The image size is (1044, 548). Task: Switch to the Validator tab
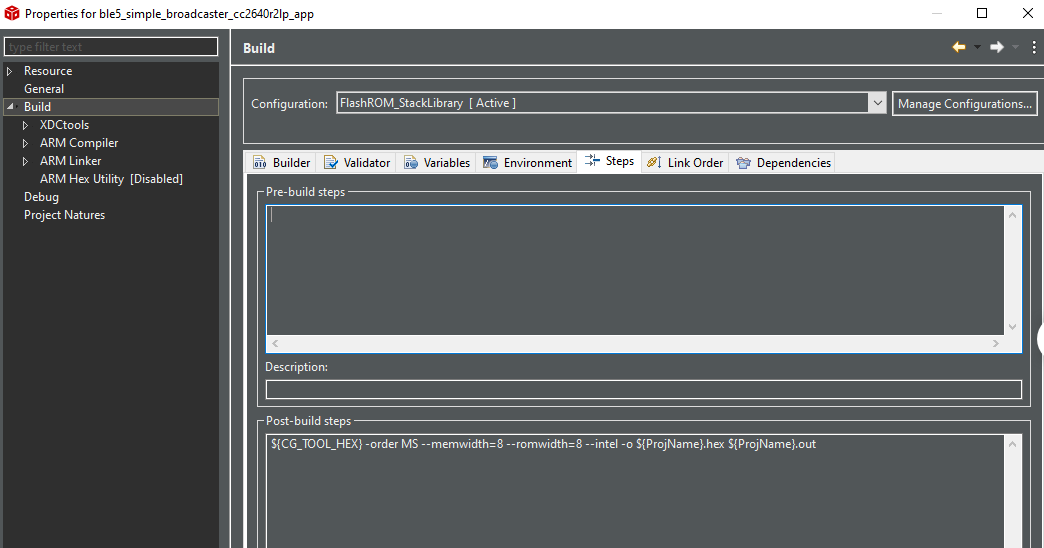click(x=357, y=162)
